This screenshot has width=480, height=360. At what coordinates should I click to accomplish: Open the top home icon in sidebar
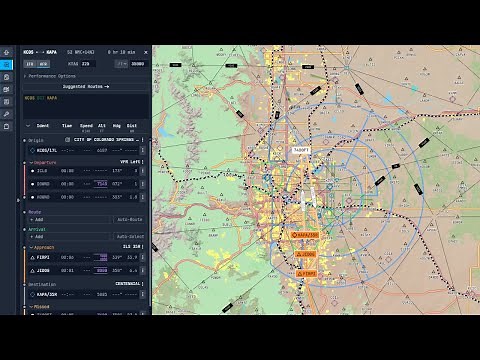pyautogui.click(x=6, y=53)
